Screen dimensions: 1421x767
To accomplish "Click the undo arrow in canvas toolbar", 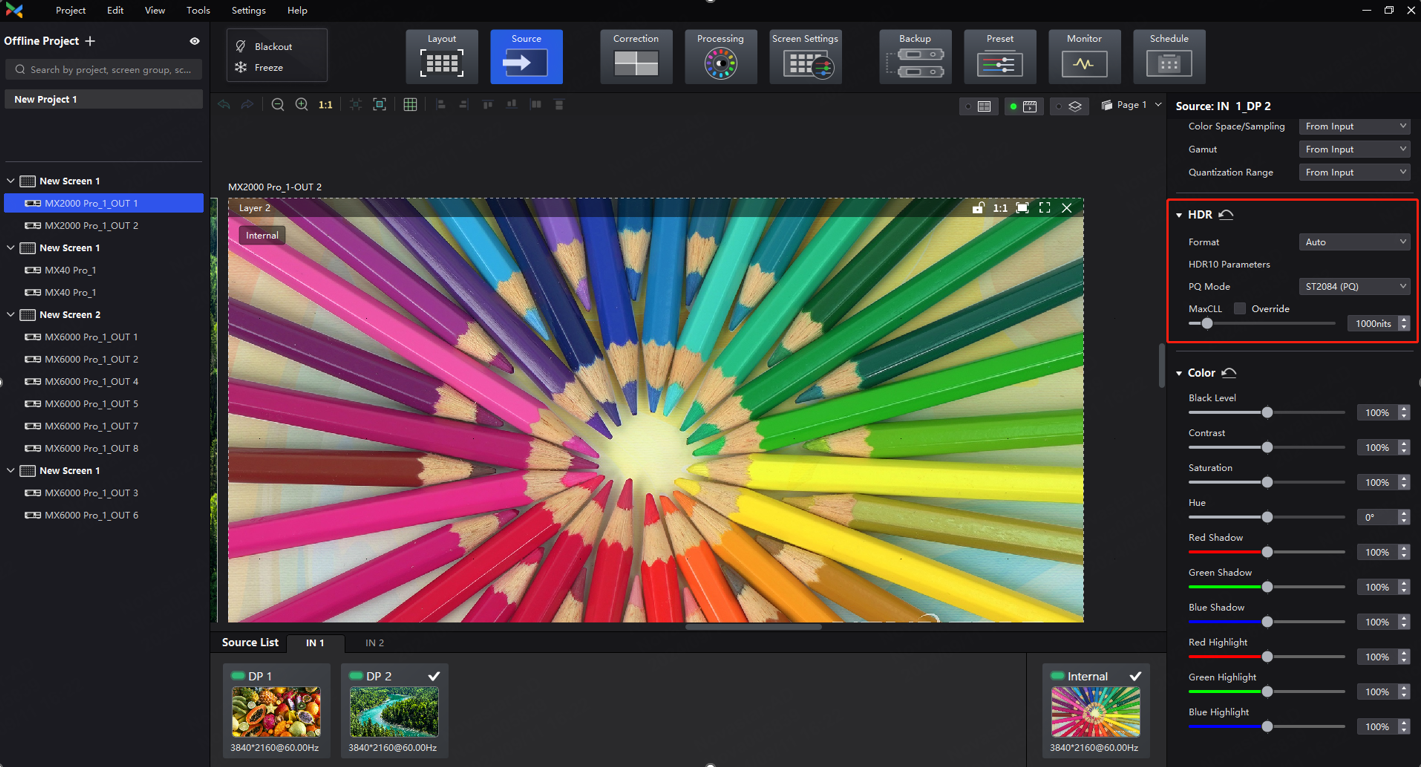I will tap(224, 105).
